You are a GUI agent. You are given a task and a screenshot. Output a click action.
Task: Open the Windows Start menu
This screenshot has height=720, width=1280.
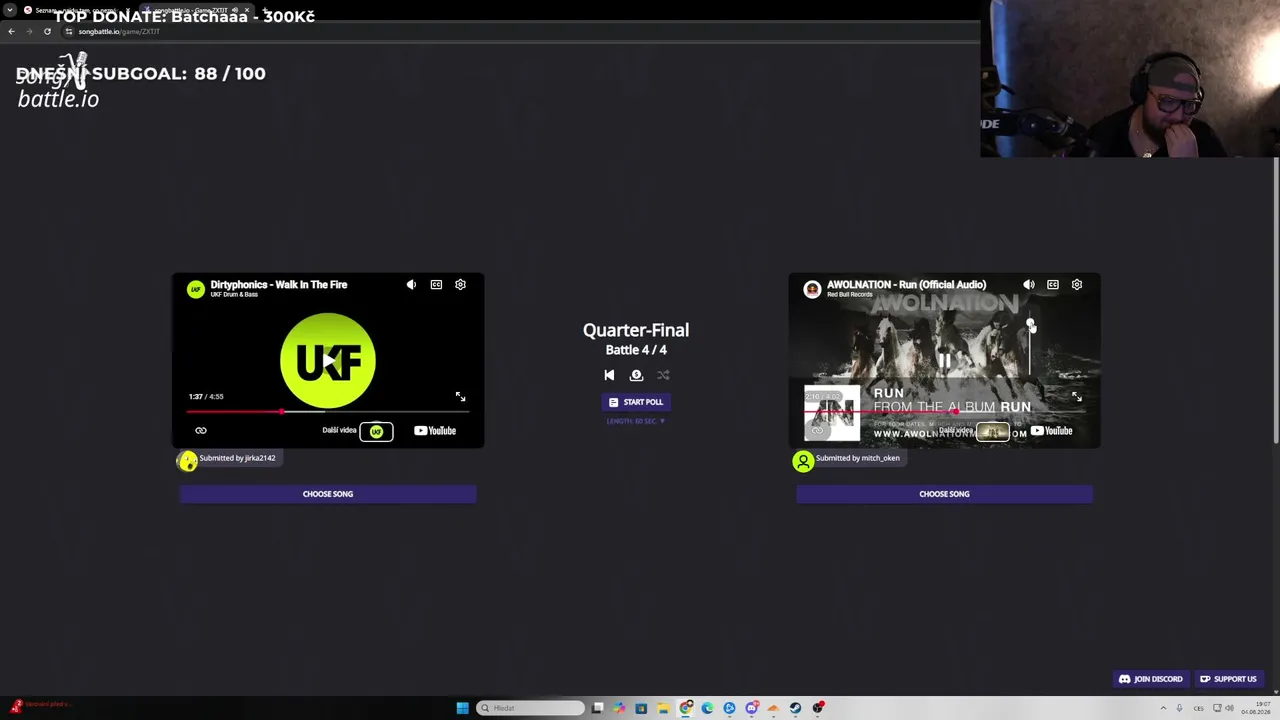tap(462, 708)
